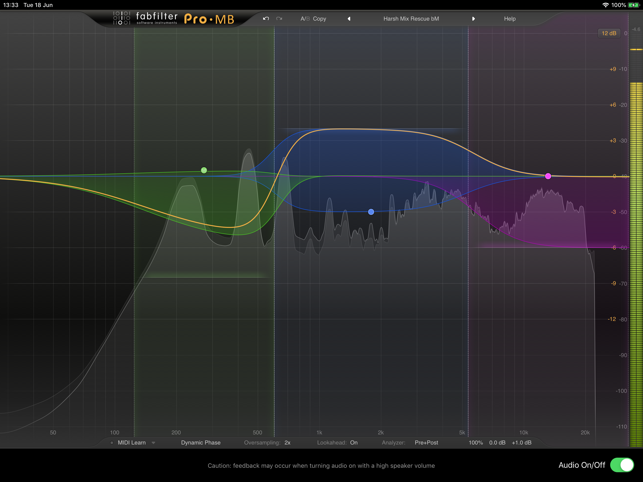Click the 10k frequency label
The image size is (643, 482).
click(523, 432)
